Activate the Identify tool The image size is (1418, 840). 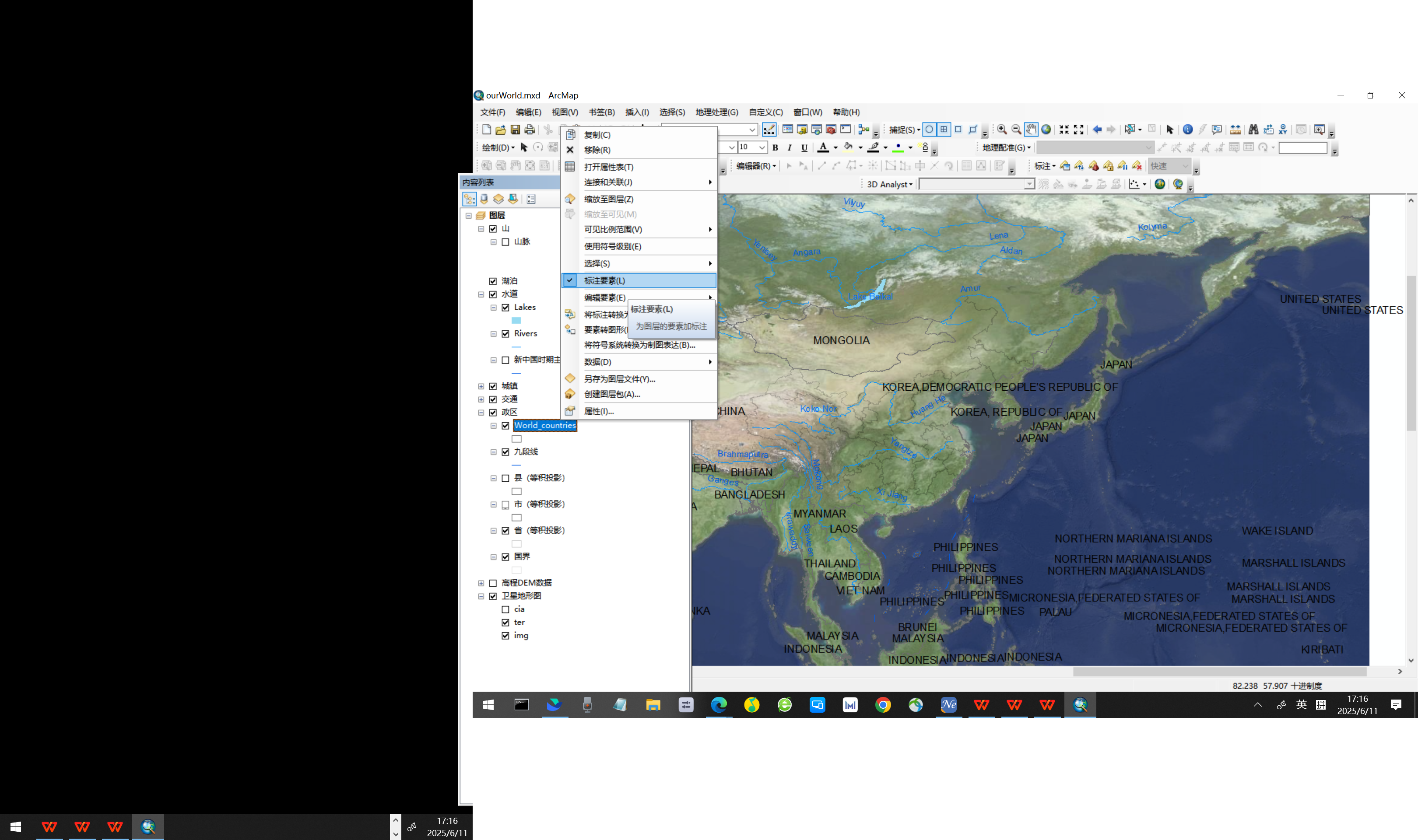pos(1188,129)
